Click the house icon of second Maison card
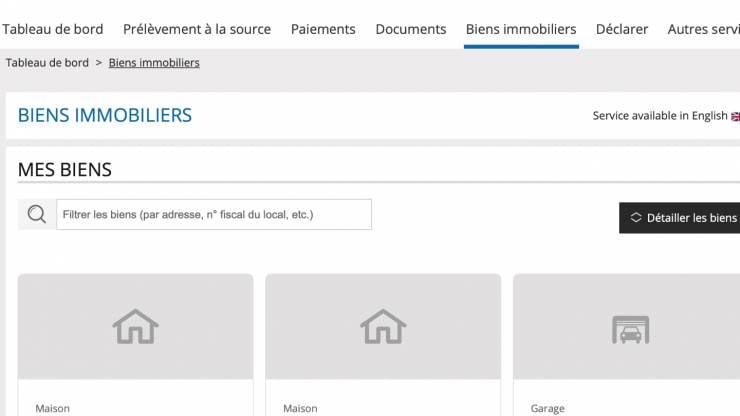This screenshot has height=416, width=740. tap(383, 326)
